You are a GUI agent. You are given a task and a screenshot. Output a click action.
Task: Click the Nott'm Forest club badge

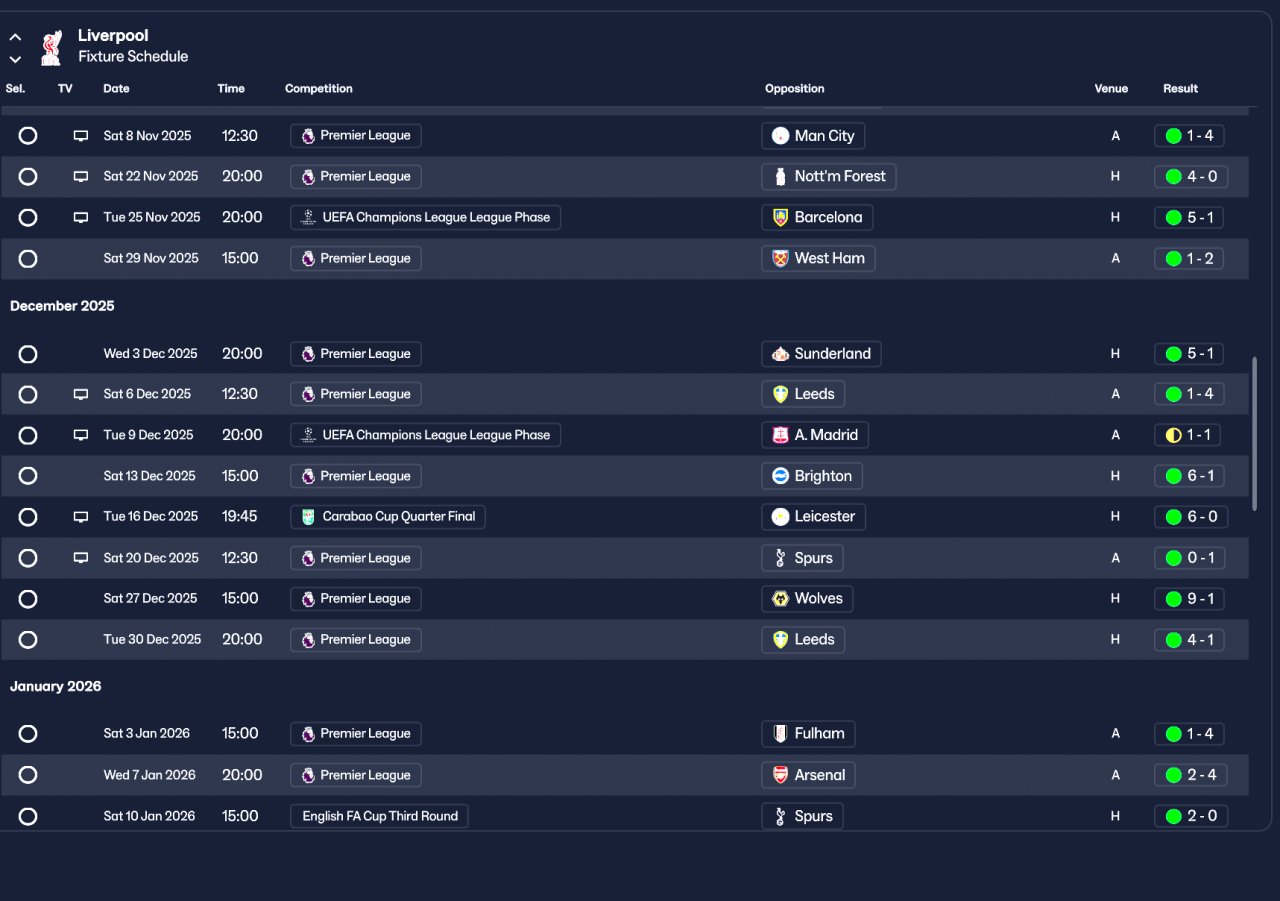pyautogui.click(x=781, y=177)
